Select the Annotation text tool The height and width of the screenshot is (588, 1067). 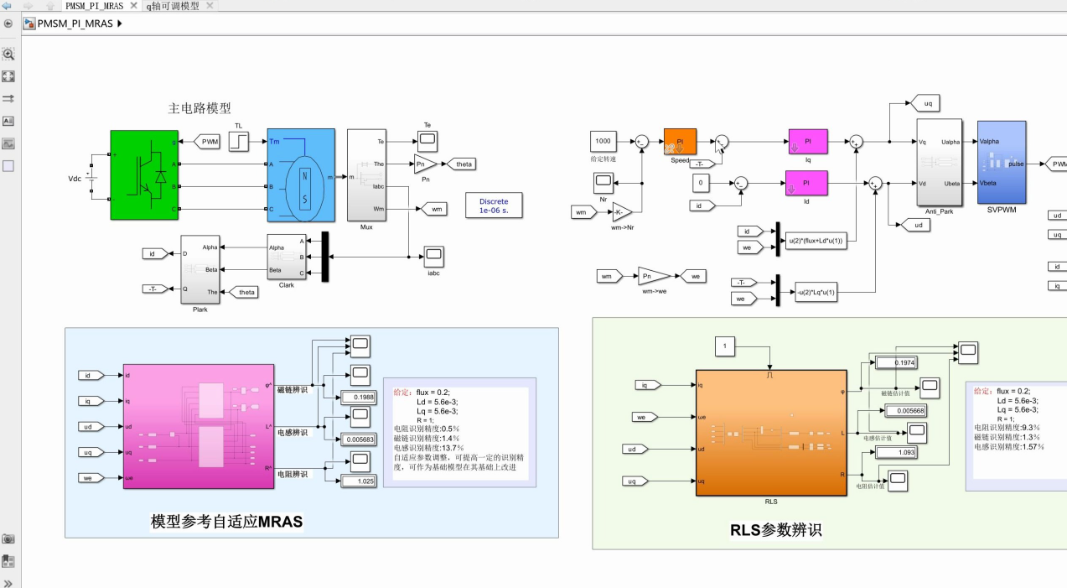coord(8,120)
